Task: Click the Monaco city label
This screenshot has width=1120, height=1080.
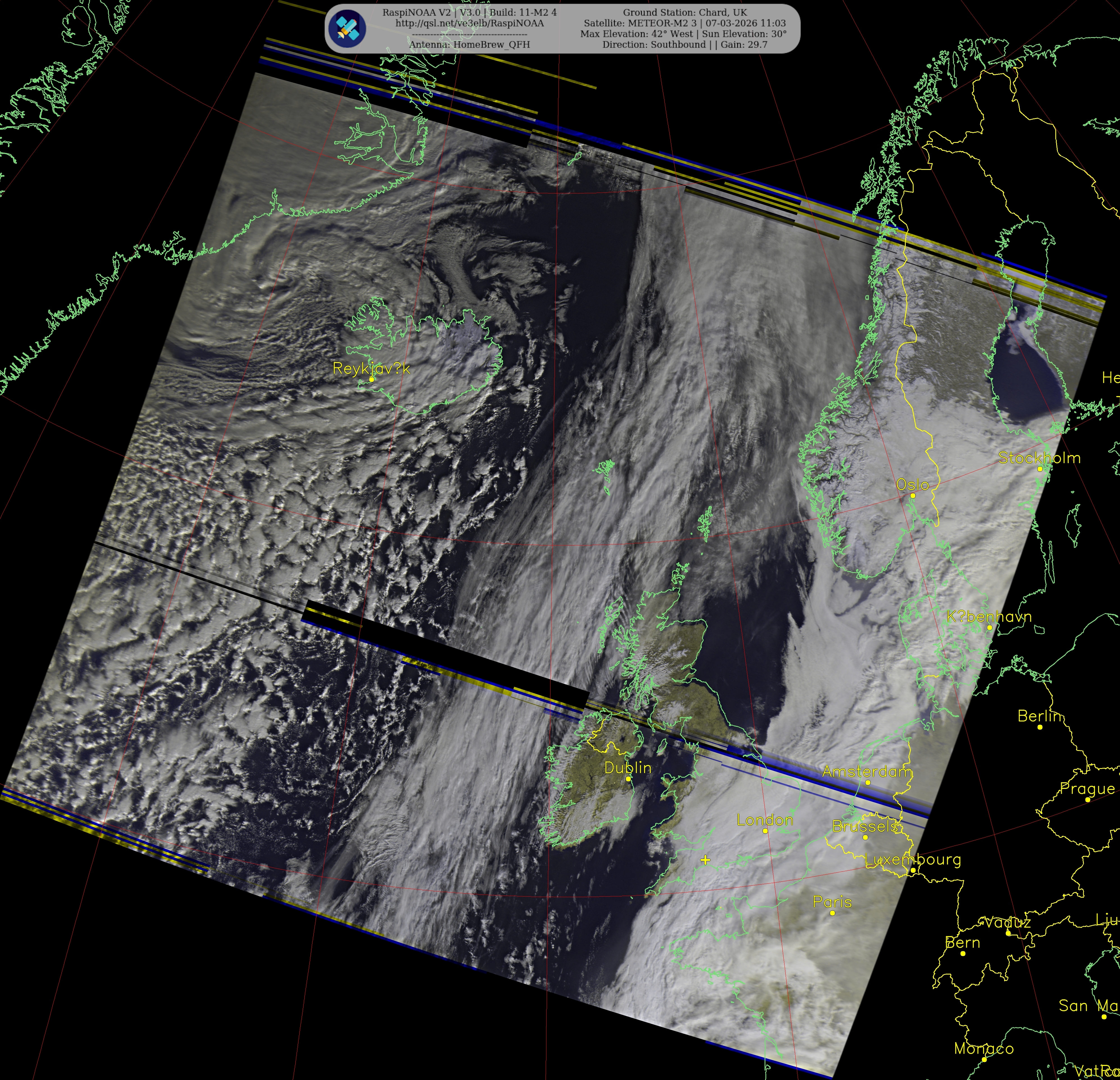Action: click(984, 1048)
